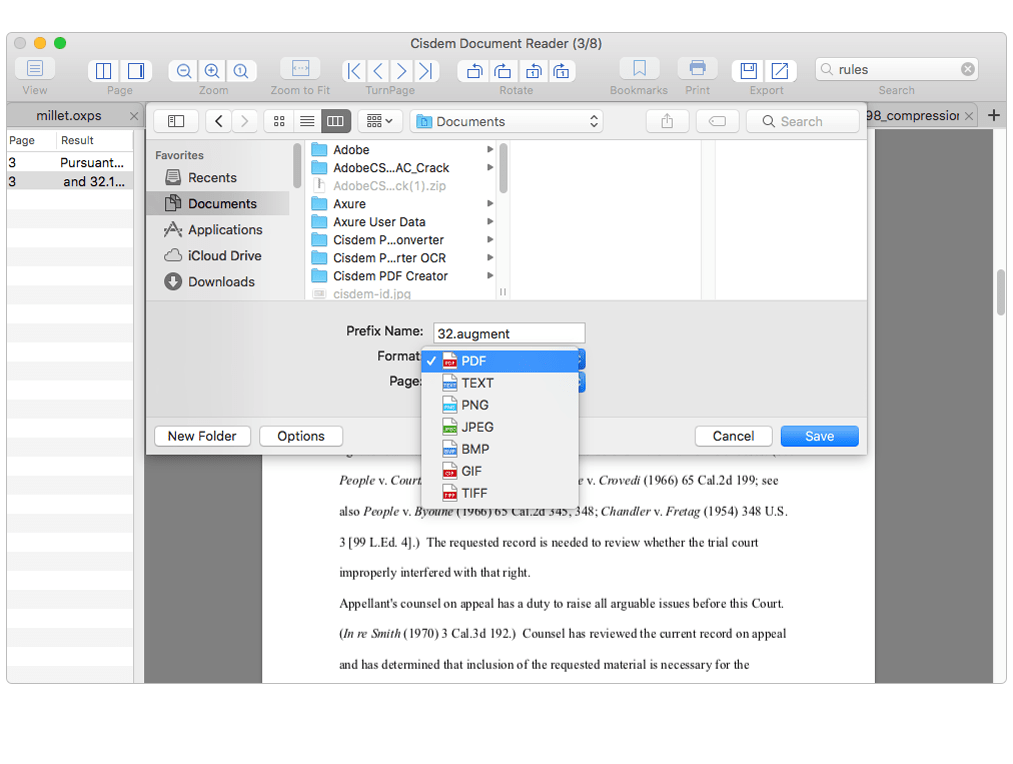Select iCloud Drive in Favorites

tap(218, 256)
